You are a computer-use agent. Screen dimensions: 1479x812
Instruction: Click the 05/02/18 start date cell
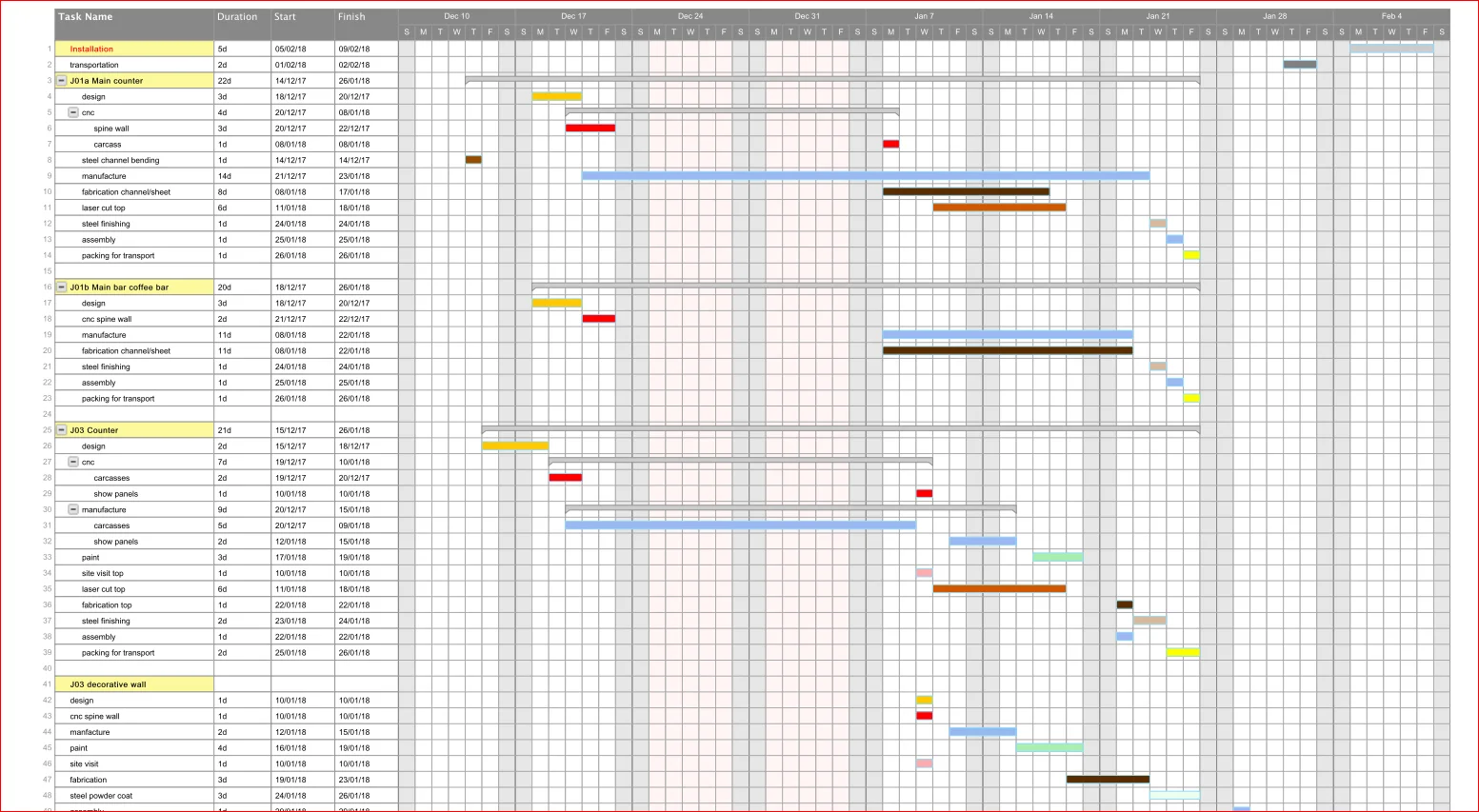pos(302,49)
